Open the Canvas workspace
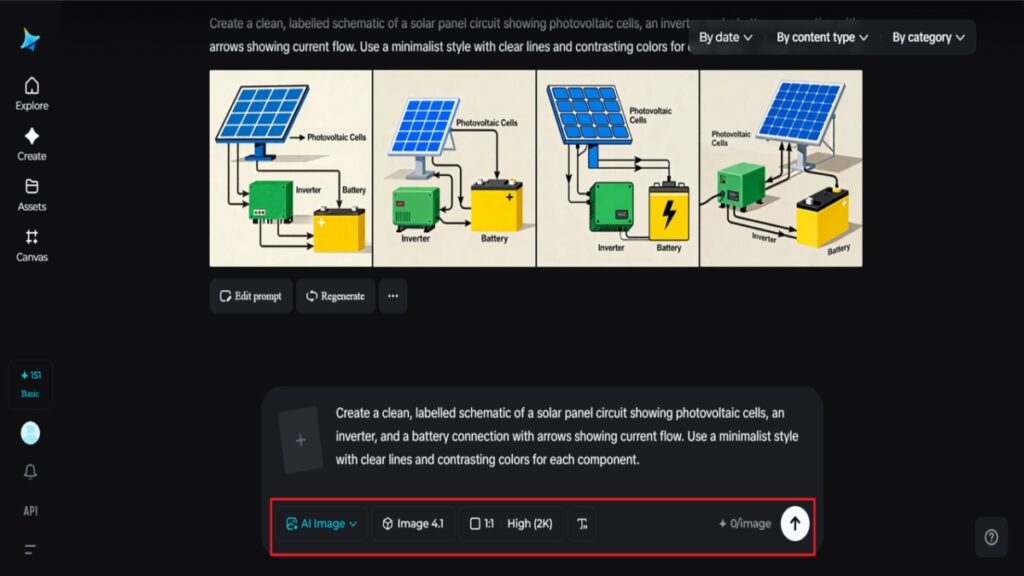Screen dimensions: 1024x576 (31, 245)
